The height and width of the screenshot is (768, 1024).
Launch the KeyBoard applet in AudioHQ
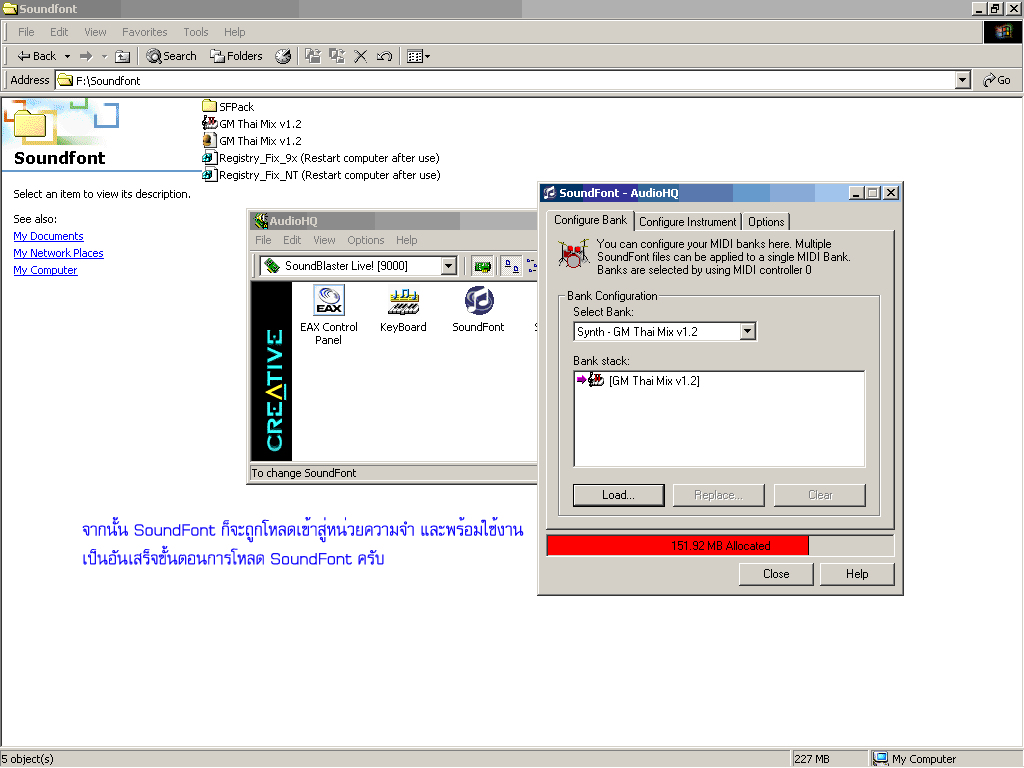(x=403, y=310)
